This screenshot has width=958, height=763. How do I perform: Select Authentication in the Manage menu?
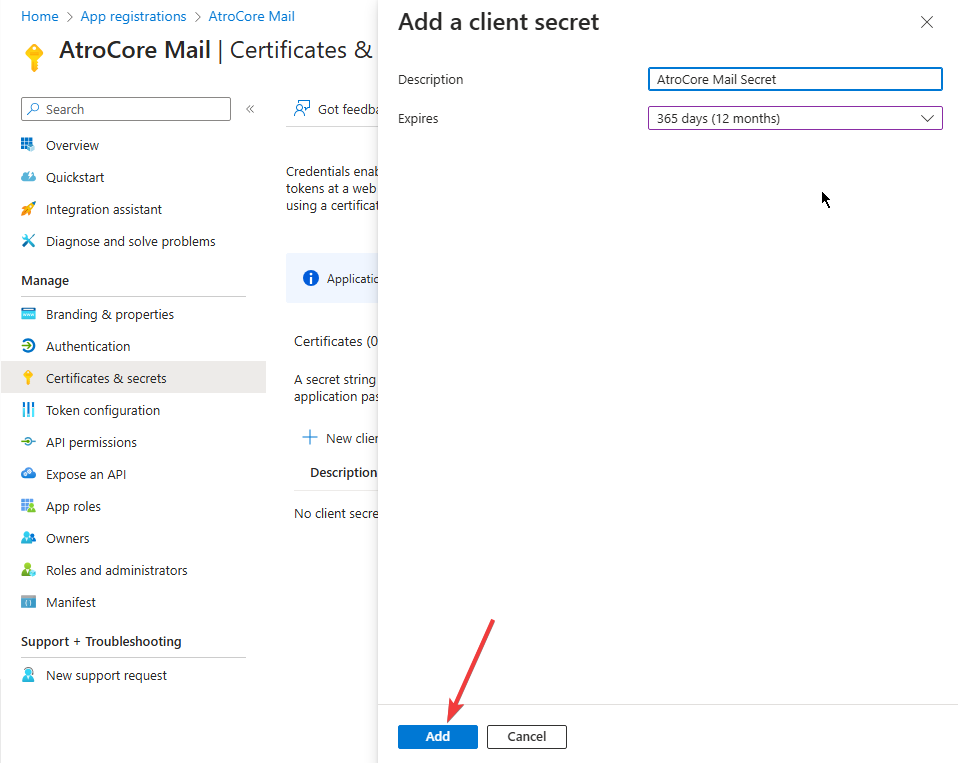(x=88, y=346)
